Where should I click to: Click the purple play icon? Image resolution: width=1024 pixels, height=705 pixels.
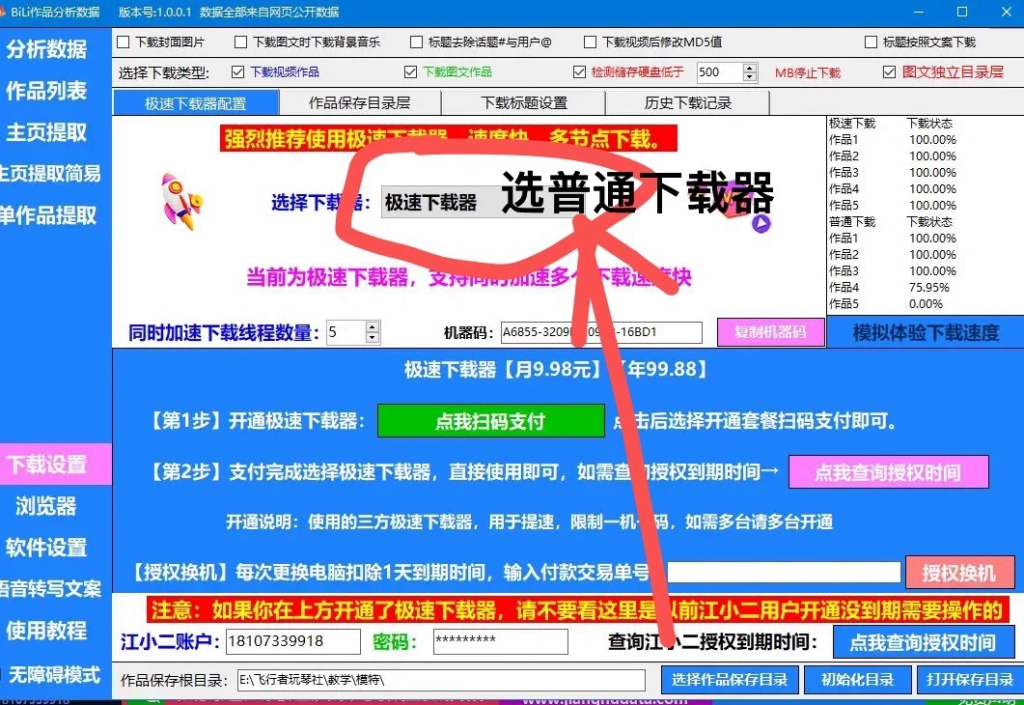[760, 224]
